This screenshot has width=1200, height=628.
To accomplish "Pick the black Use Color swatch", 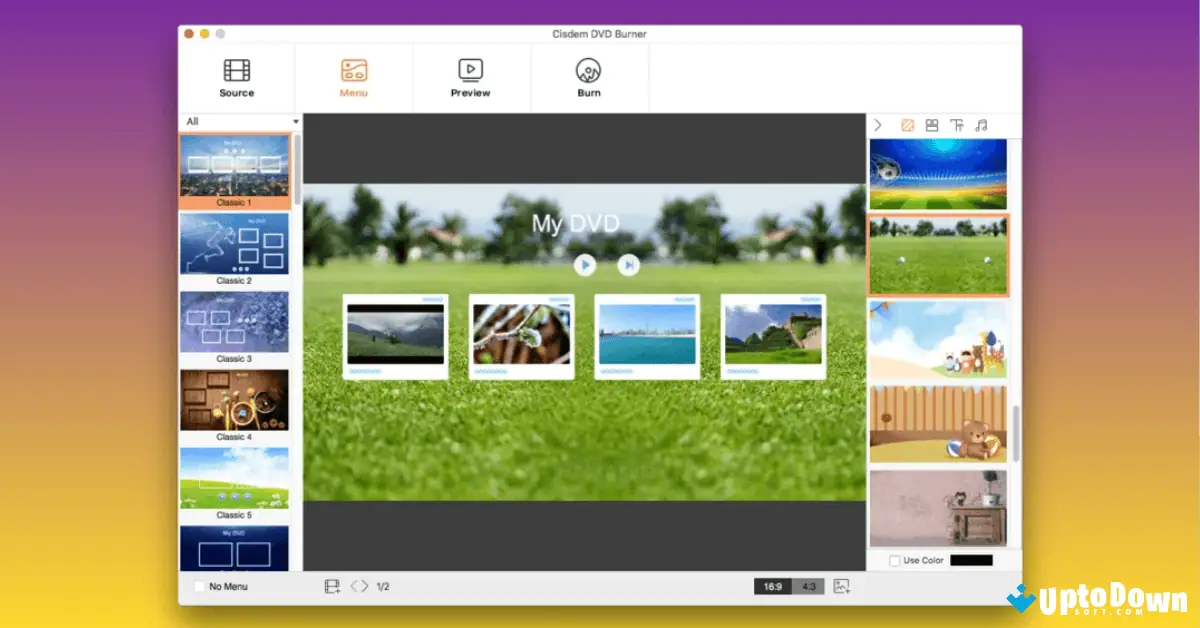I will pos(971,561).
